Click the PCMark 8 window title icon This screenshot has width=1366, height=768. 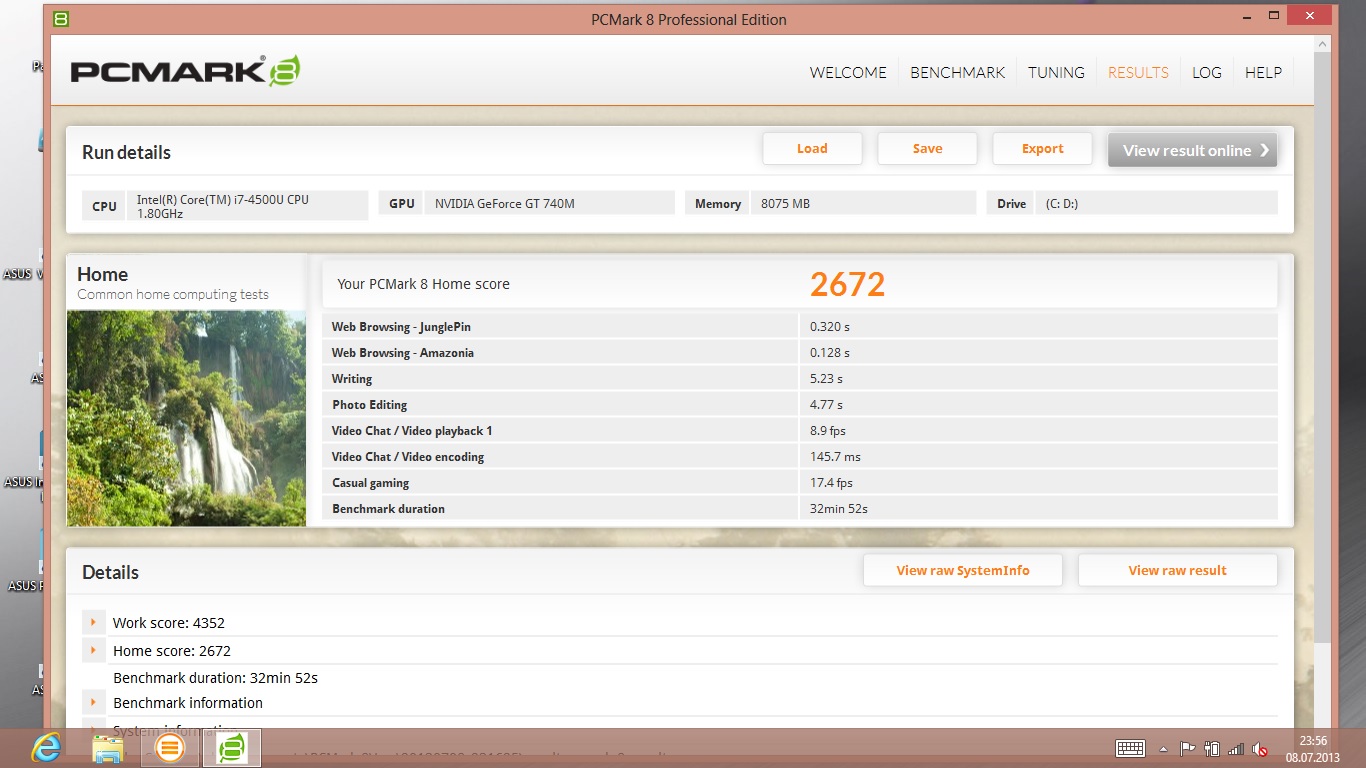[x=61, y=19]
